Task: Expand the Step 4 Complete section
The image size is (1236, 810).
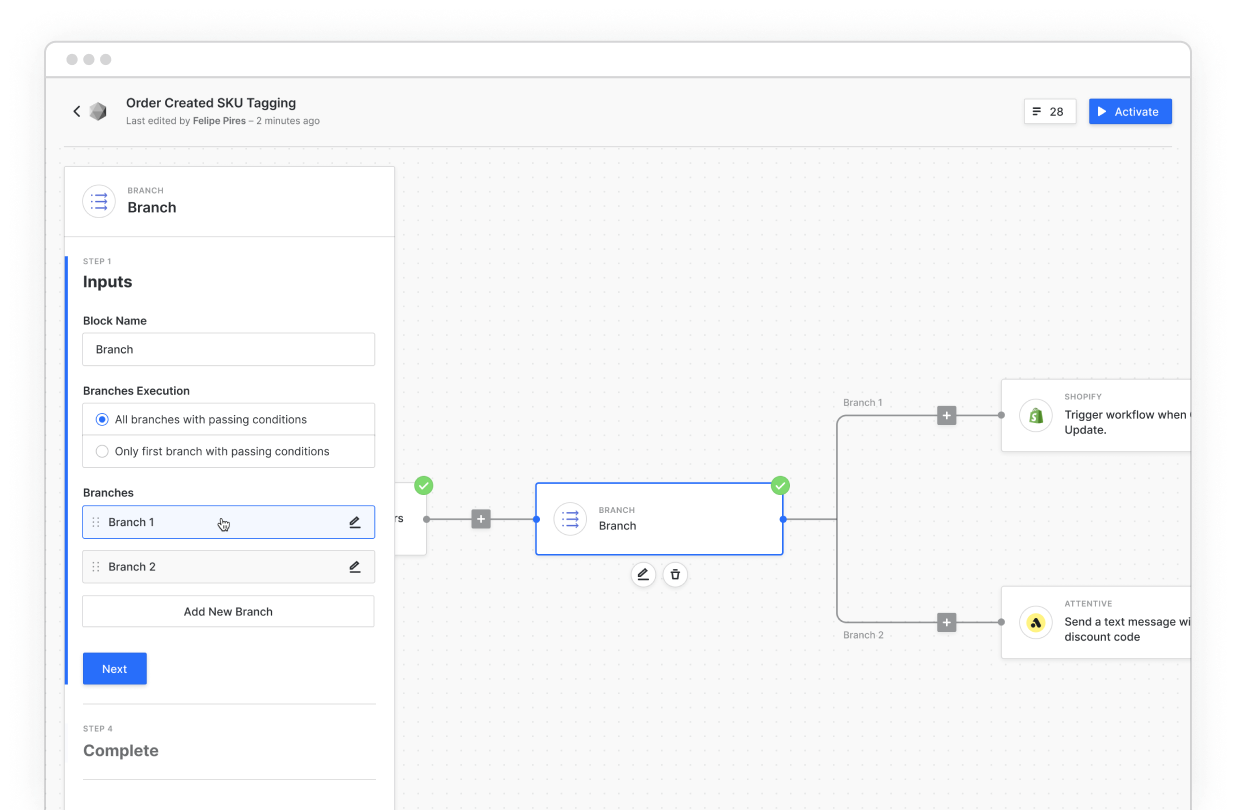Action: tap(121, 750)
